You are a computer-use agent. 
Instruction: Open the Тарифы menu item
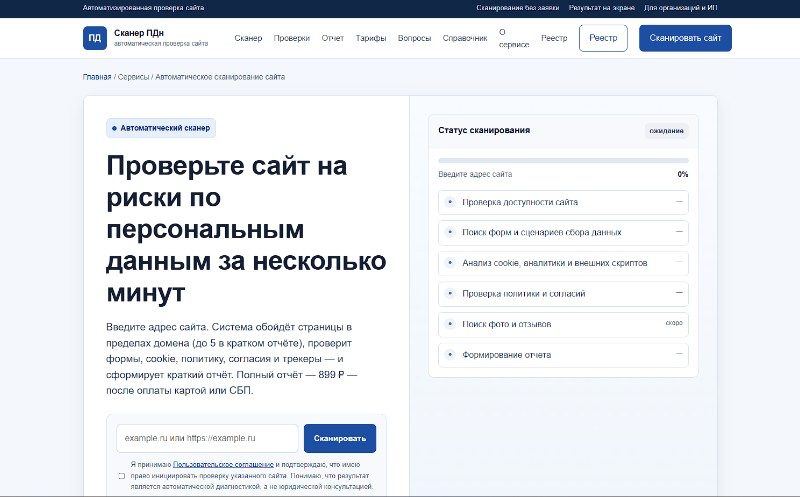(371, 38)
